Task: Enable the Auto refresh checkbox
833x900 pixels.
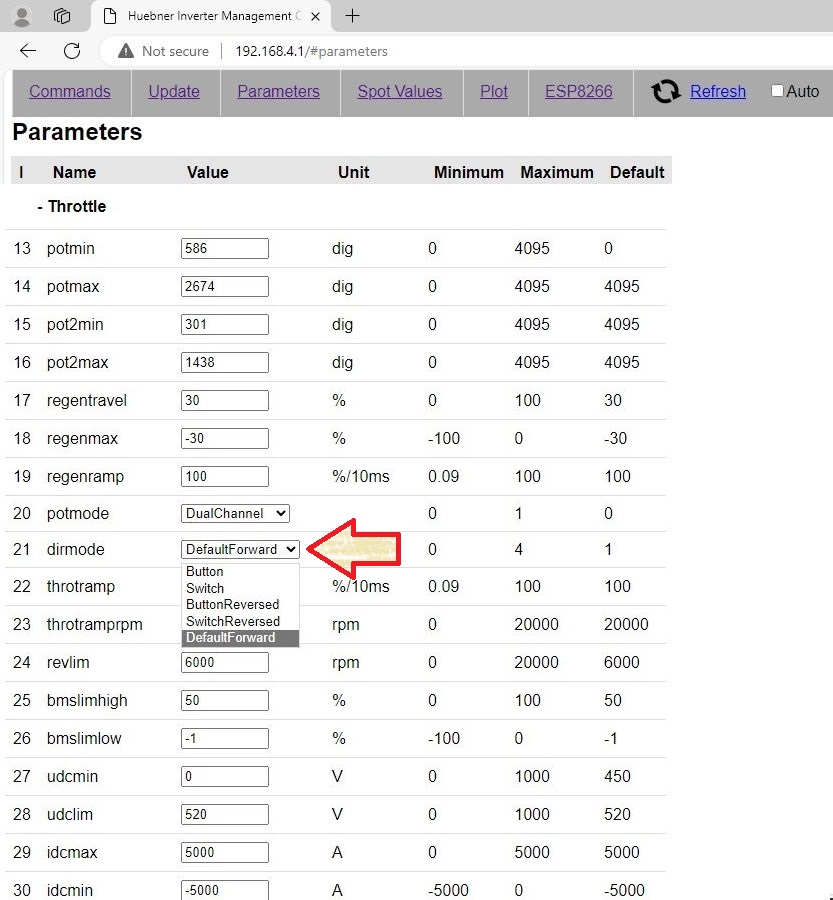Action: pos(777,91)
